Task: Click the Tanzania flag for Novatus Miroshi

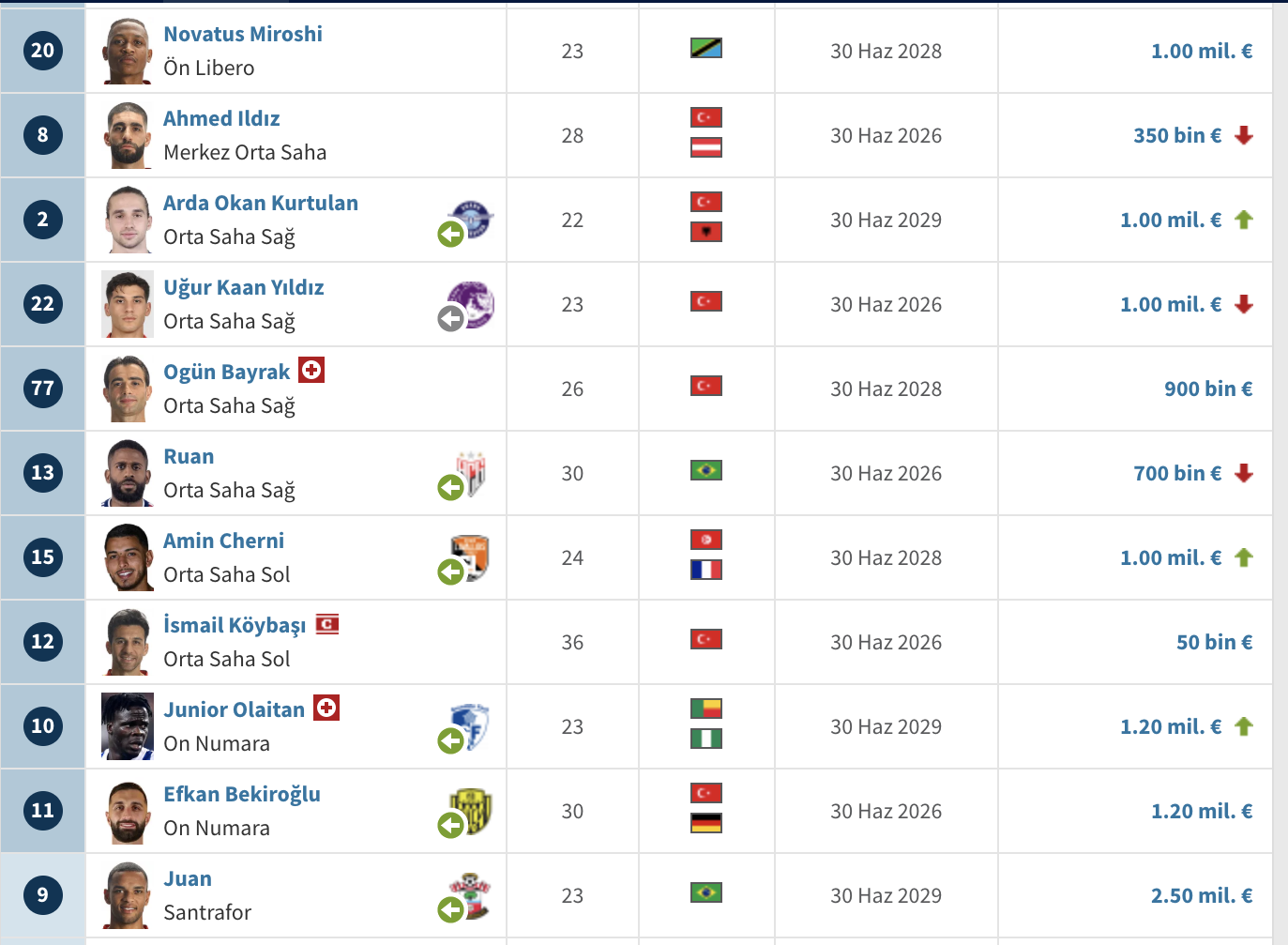Action: coord(705,48)
